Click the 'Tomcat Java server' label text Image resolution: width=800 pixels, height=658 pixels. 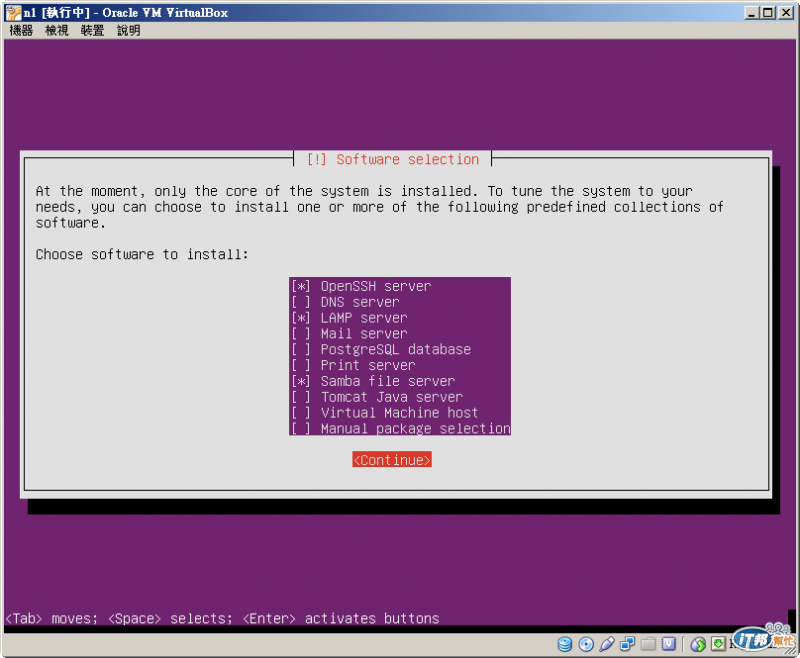[x=392, y=397]
